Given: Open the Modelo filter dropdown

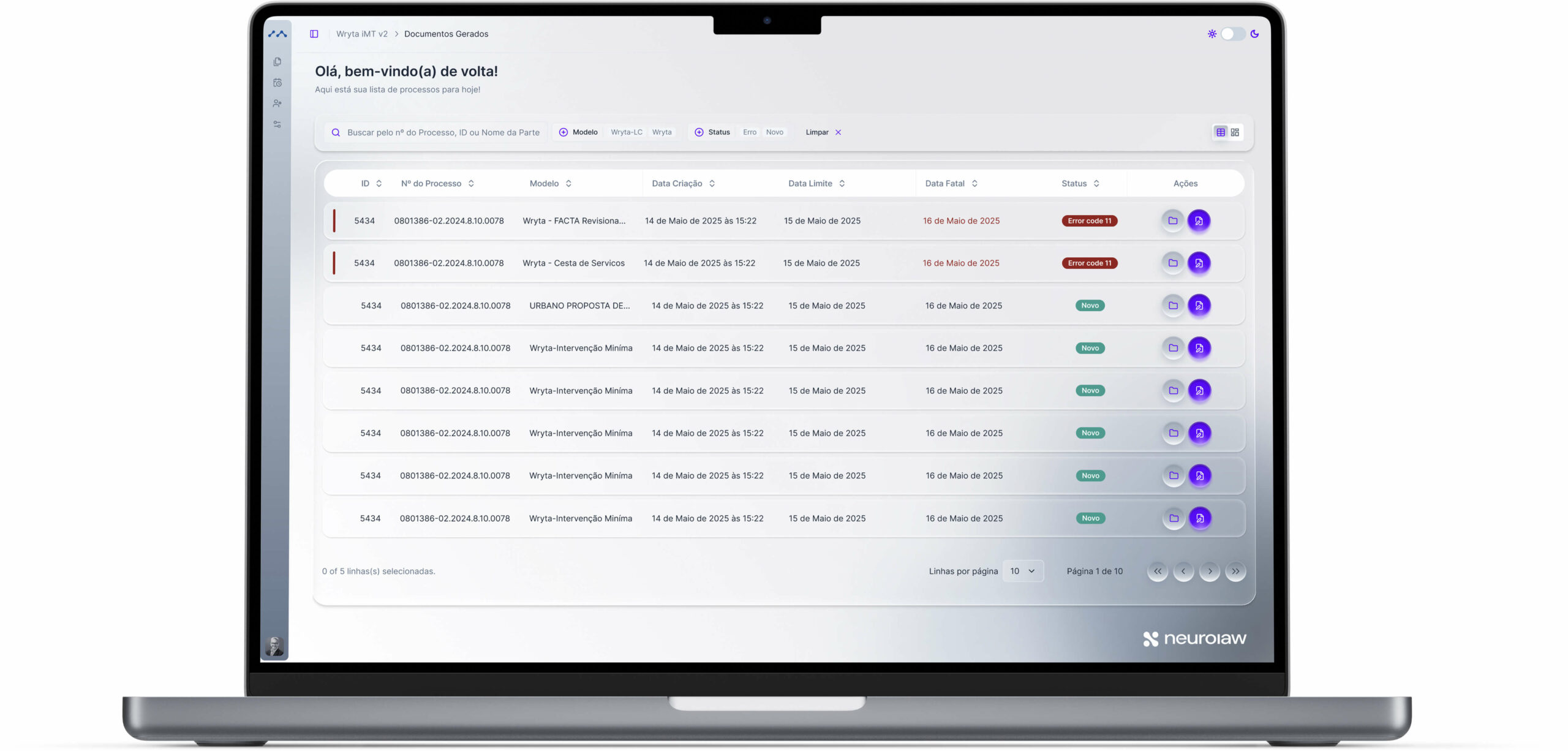Looking at the screenshot, I should 578,132.
